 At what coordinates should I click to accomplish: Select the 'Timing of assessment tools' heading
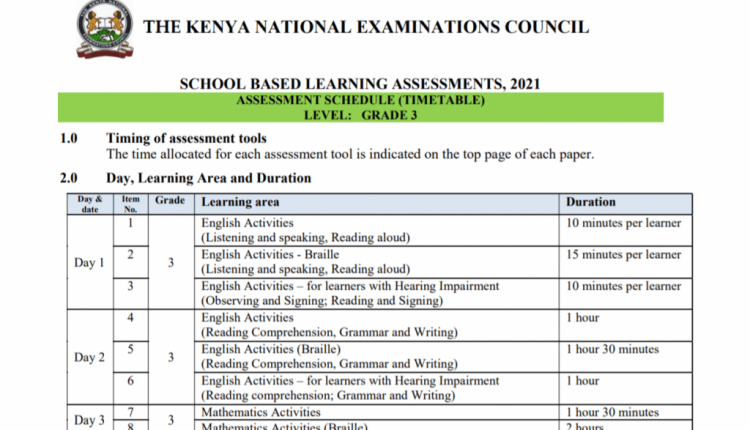[186, 138]
